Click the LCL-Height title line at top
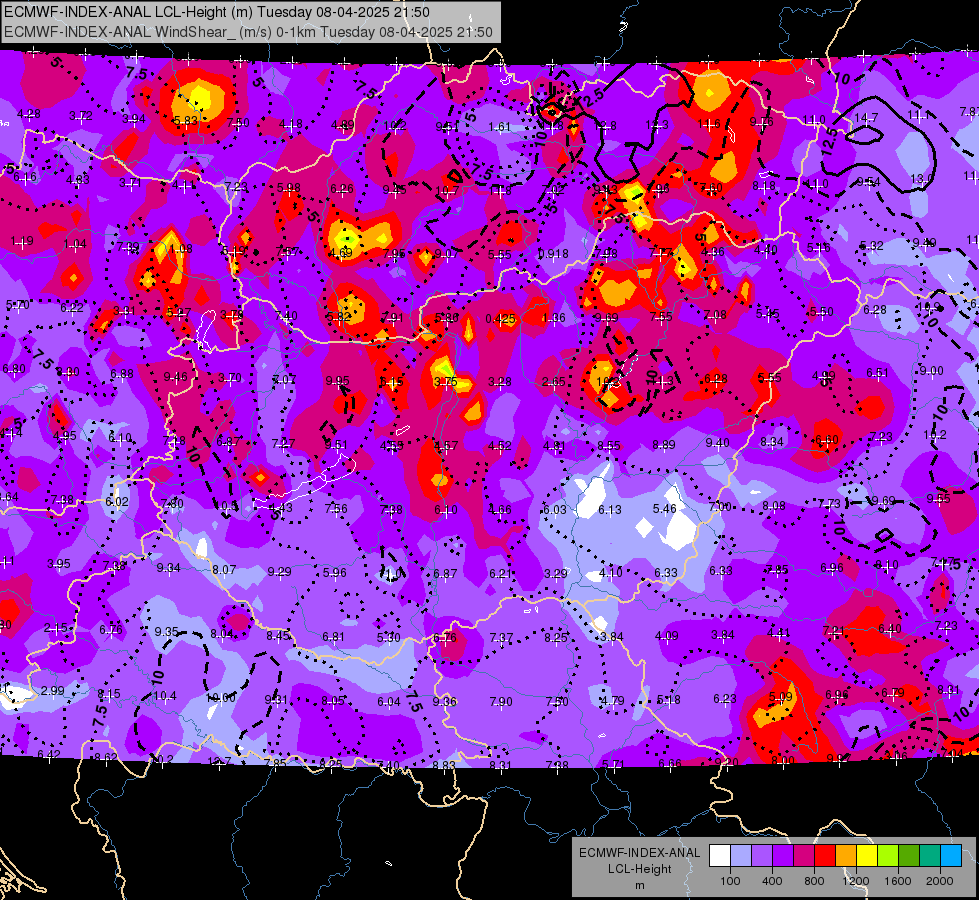 (217, 12)
